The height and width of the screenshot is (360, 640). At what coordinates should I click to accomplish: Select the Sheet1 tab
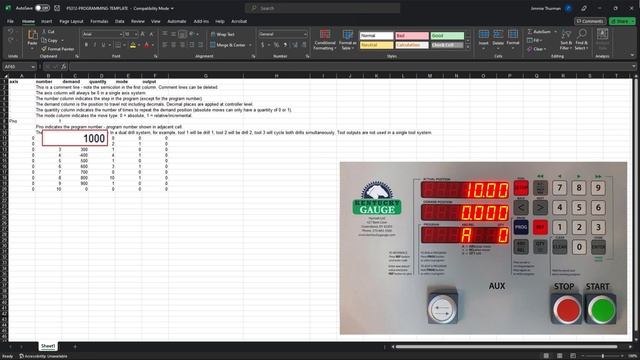(x=48, y=346)
